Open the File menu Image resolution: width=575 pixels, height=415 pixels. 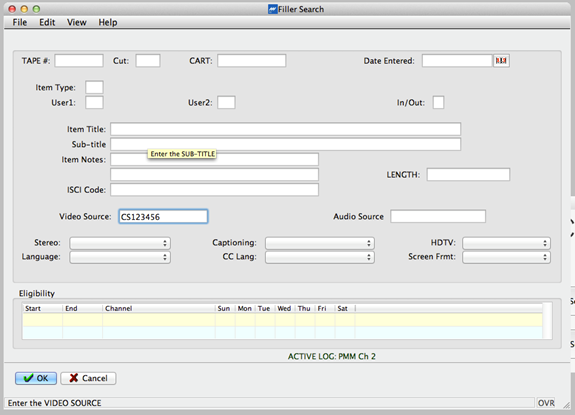(20, 22)
